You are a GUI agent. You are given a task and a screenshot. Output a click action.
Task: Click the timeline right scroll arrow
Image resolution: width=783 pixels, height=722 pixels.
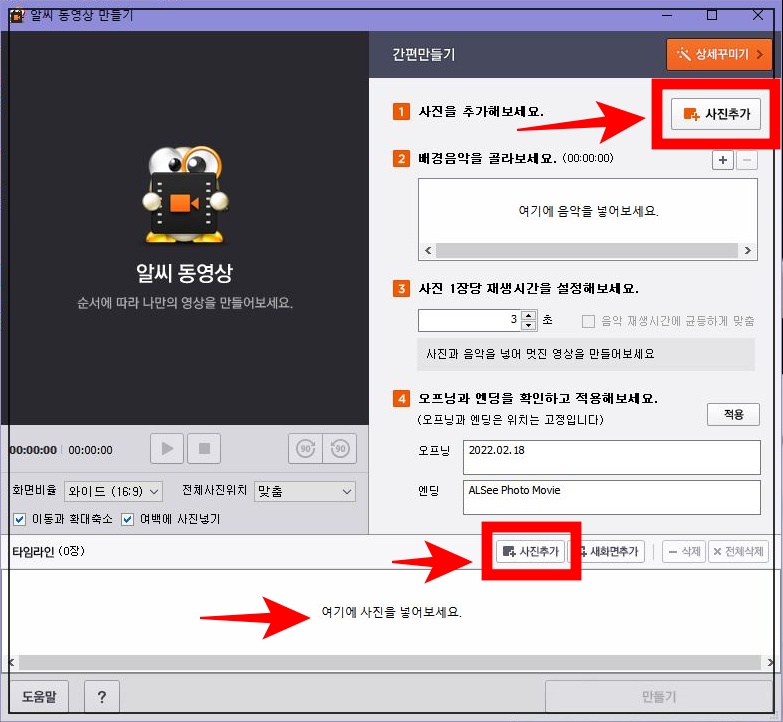[x=770, y=663]
